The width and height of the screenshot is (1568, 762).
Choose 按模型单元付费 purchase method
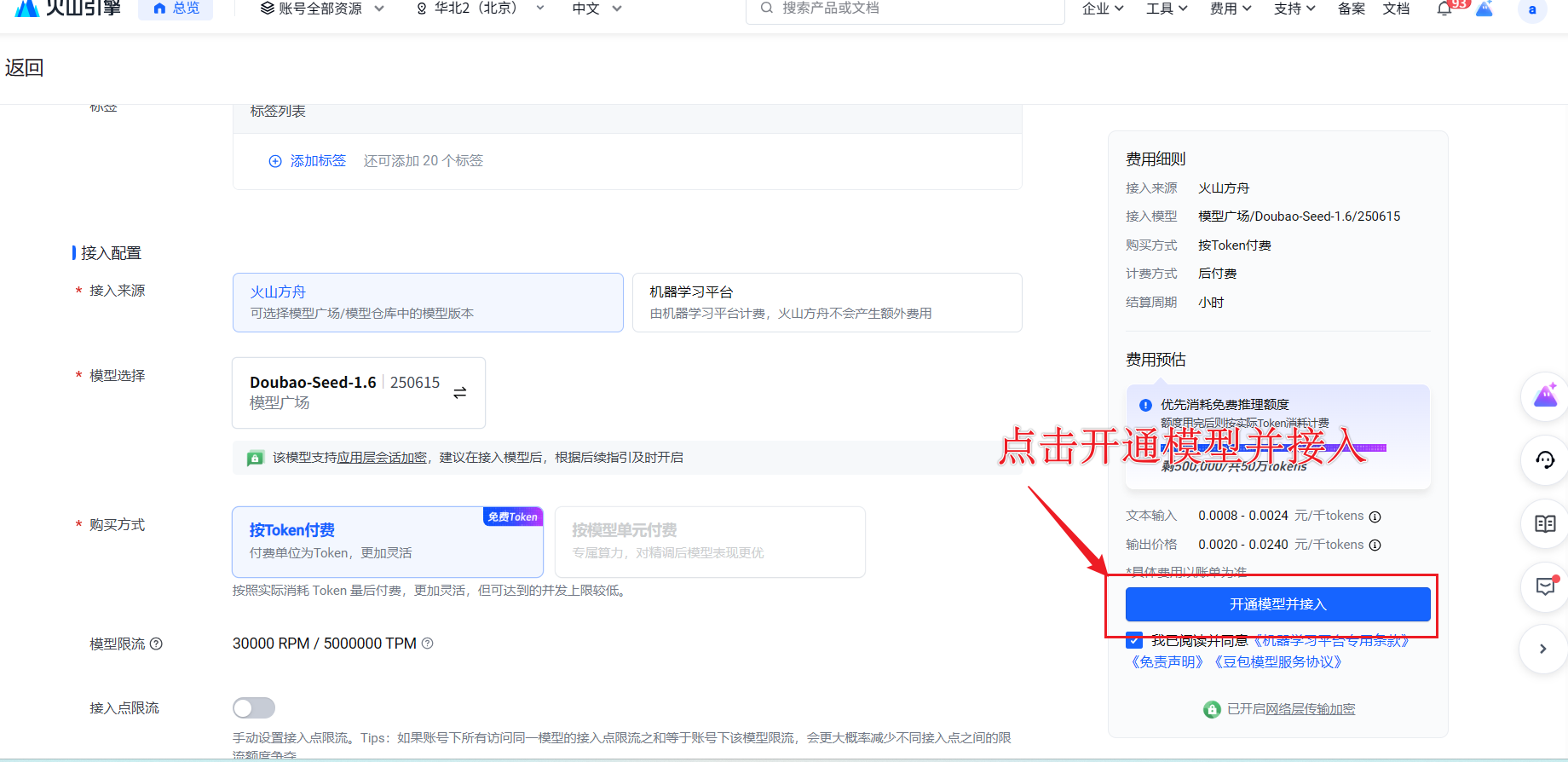710,542
